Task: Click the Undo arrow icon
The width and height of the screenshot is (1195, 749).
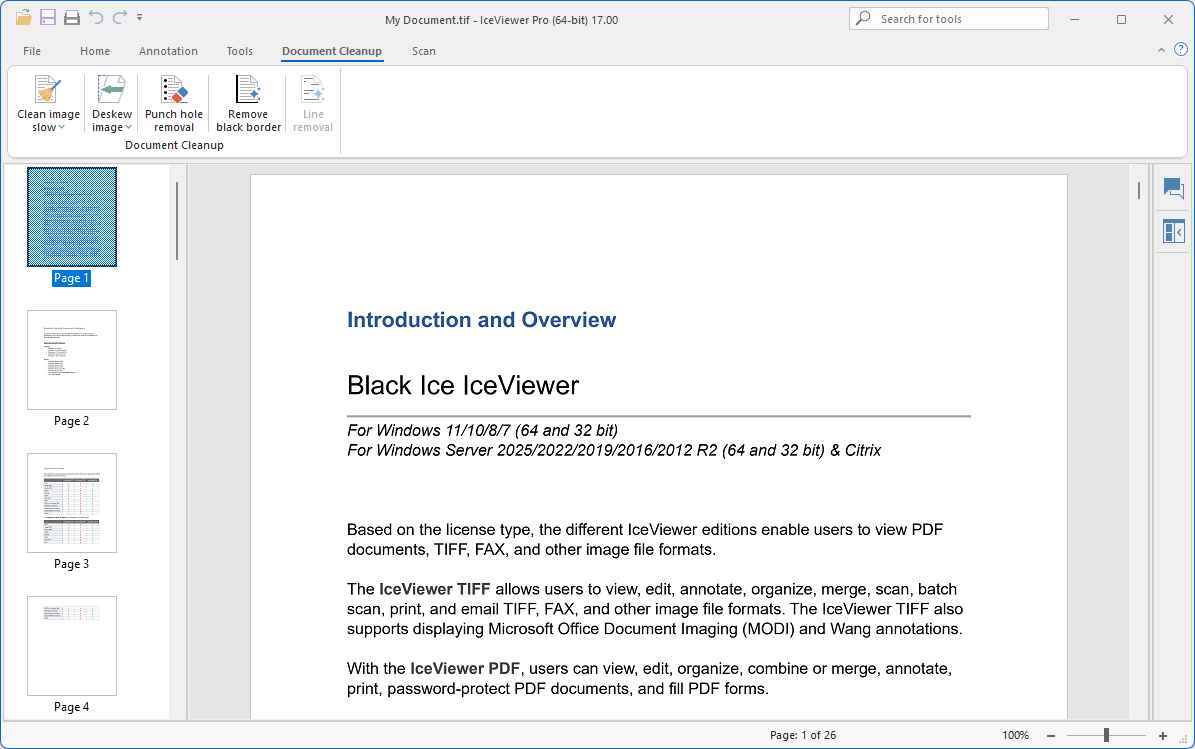Action: coord(96,17)
